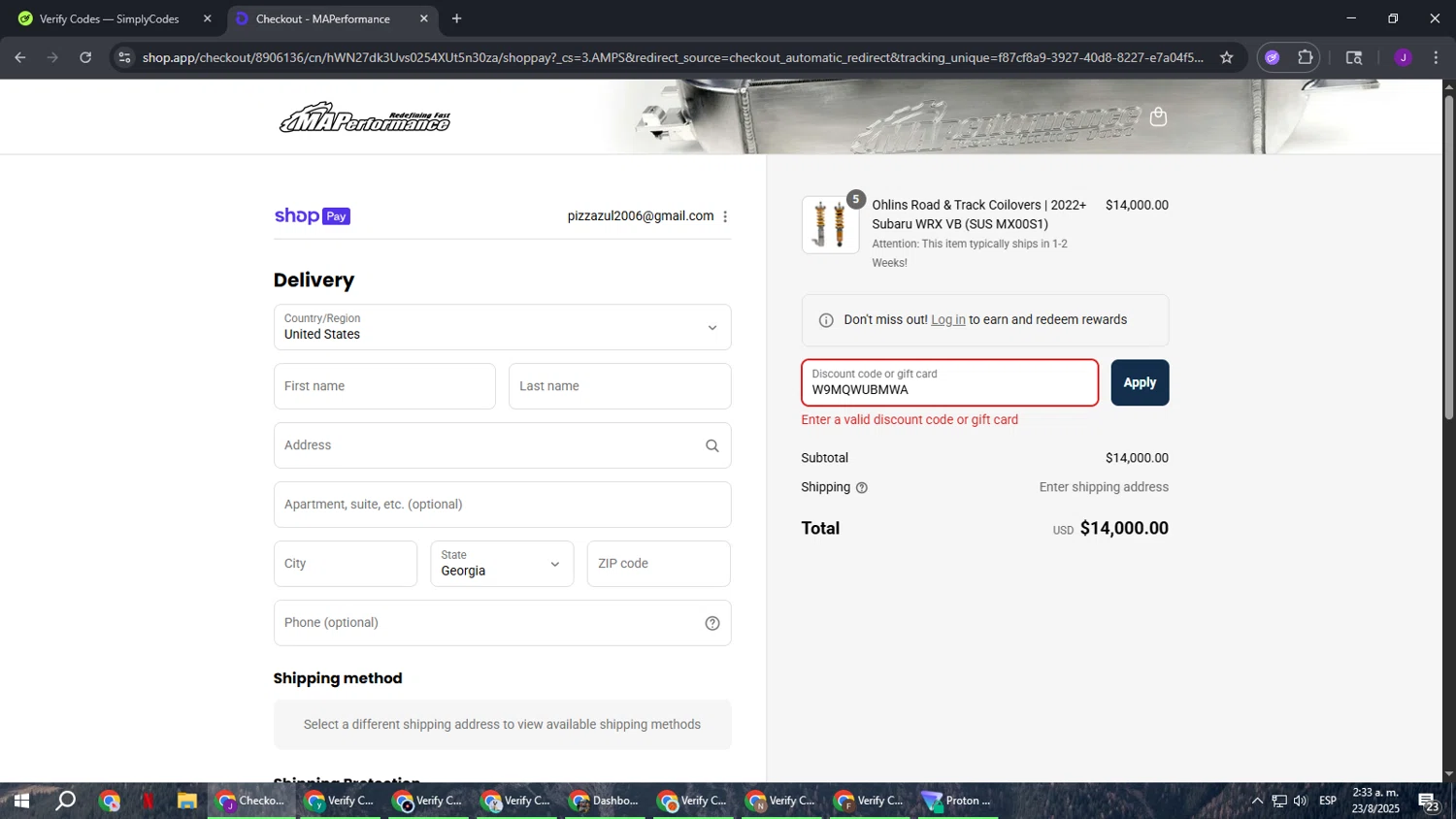
Task: Click the rewards info circle icon
Action: 826,320
